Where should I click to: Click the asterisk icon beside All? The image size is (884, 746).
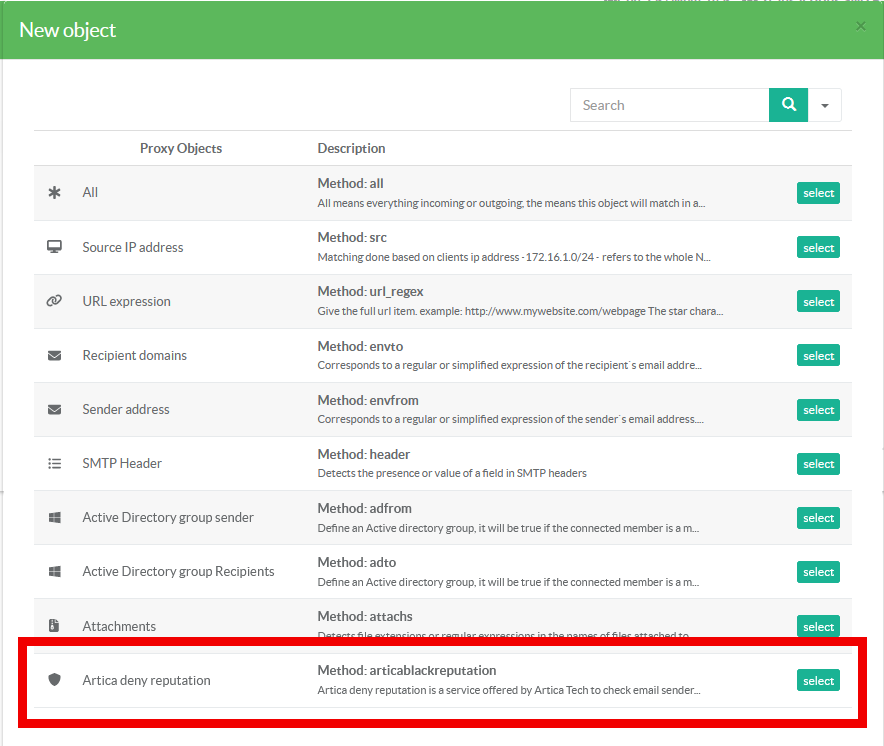[55, 193]
